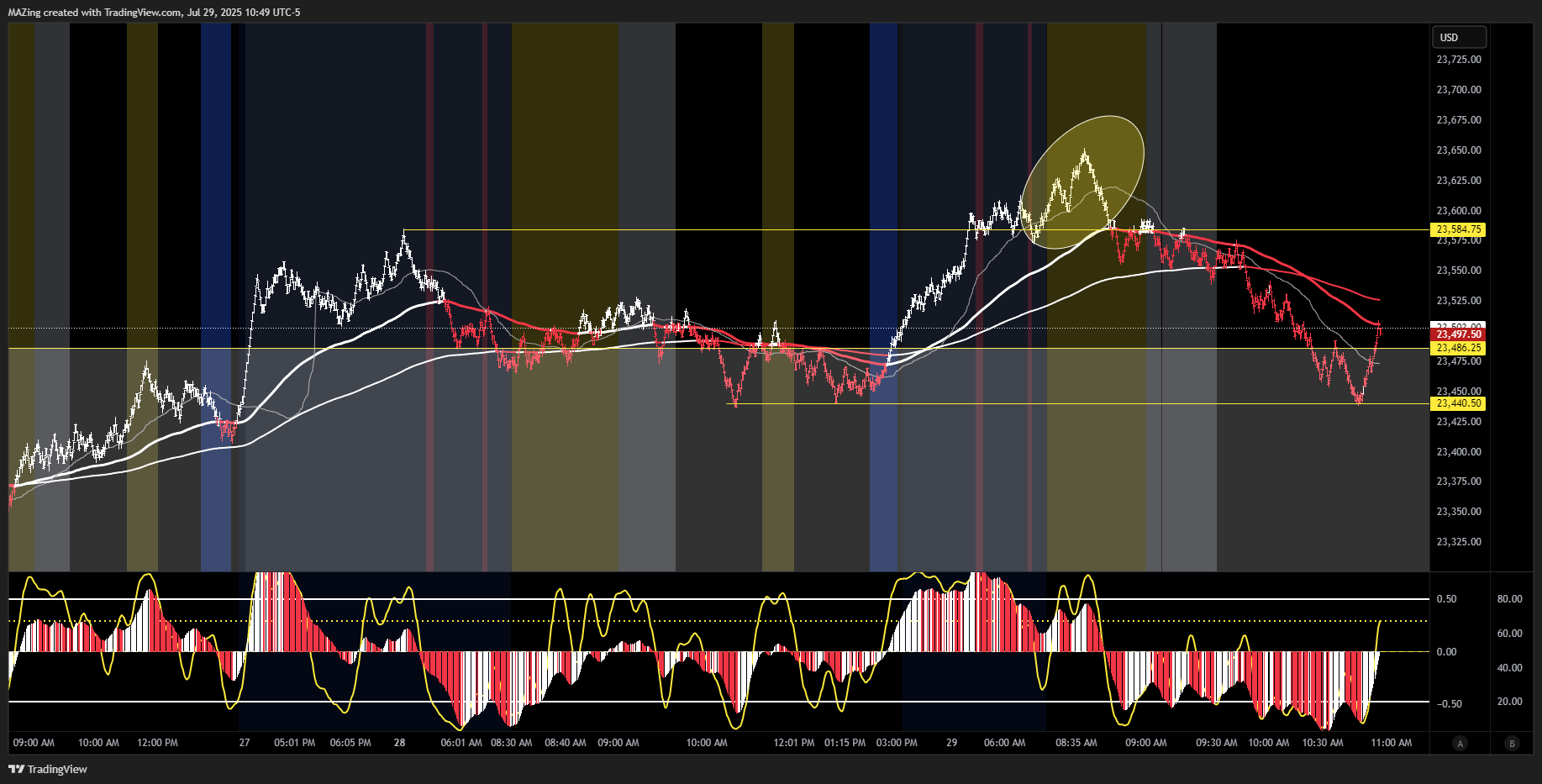Click the 23,650.00 price axis label
The height and width of the screenshot is (784, 1542).
pos(1459,150)
